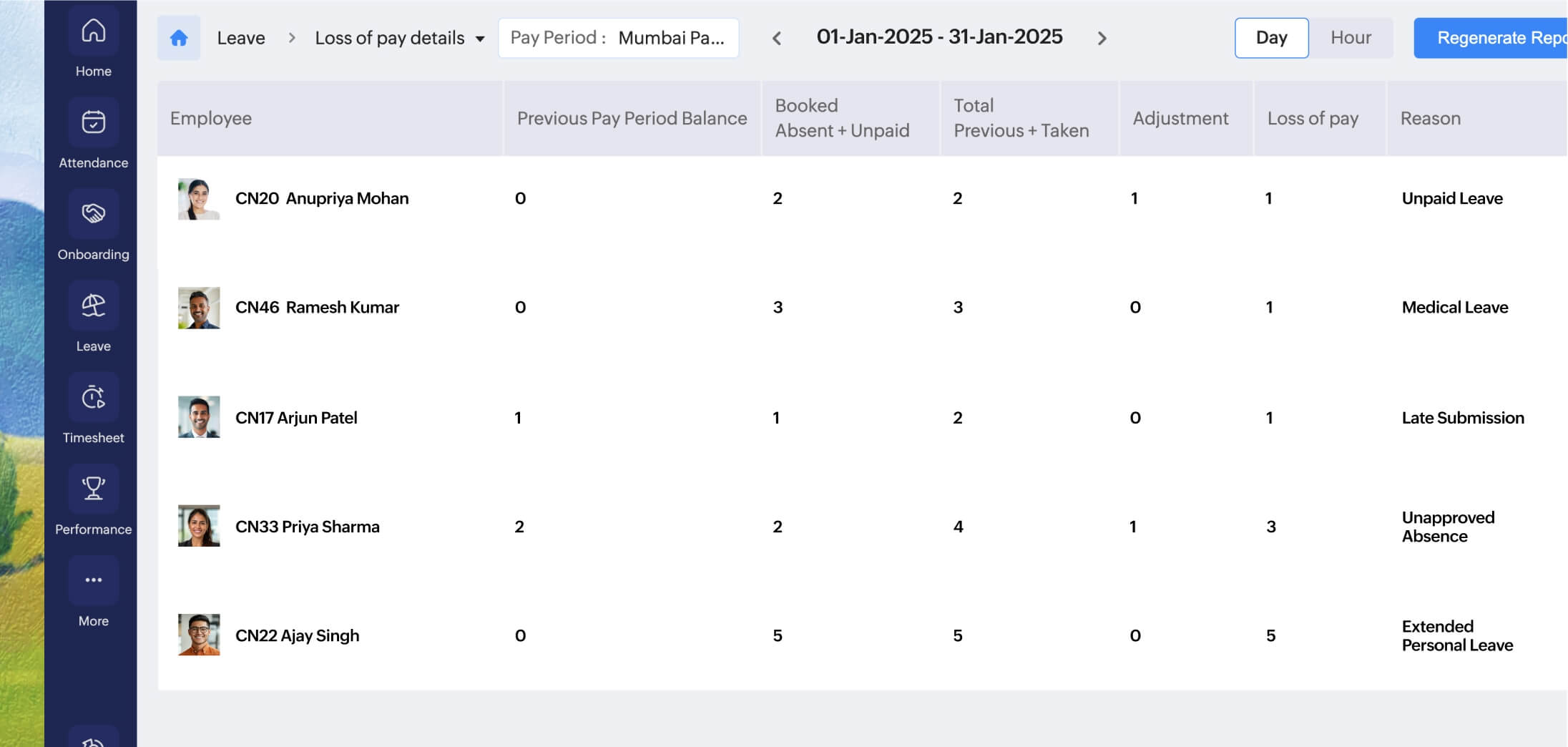The image size is (1568, 747).
Task: Click Ajay Singh's avatar thumbnail
Action: coord(199,635)
